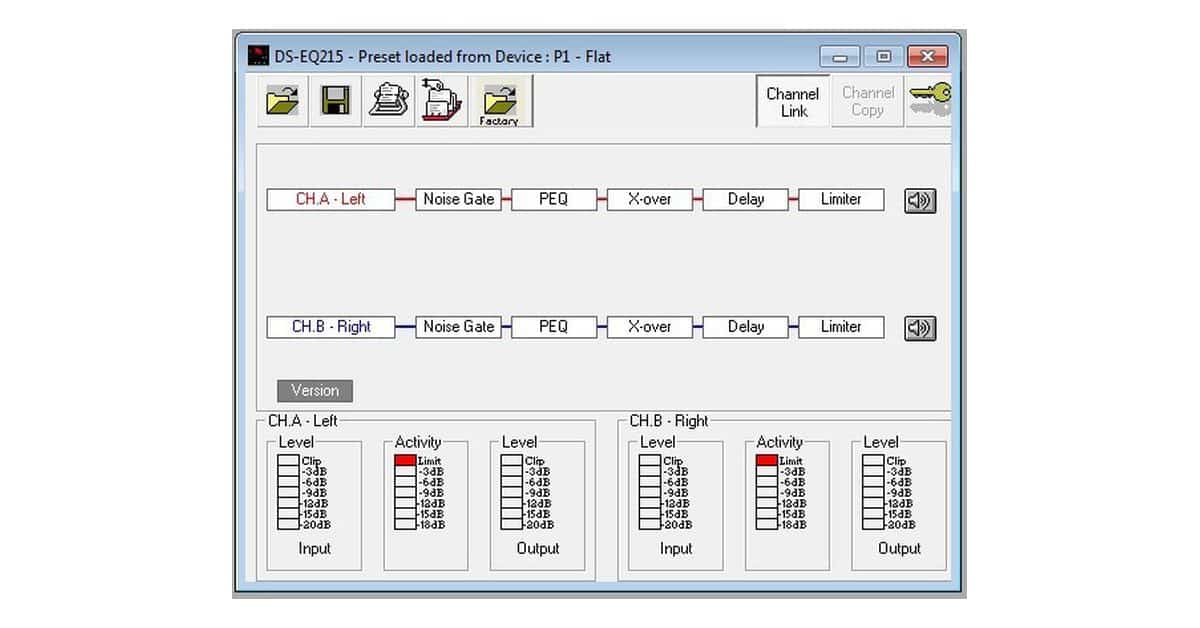Click the device document transfer icon
This screenshot has width=1200, height=628.
(441, 101)
